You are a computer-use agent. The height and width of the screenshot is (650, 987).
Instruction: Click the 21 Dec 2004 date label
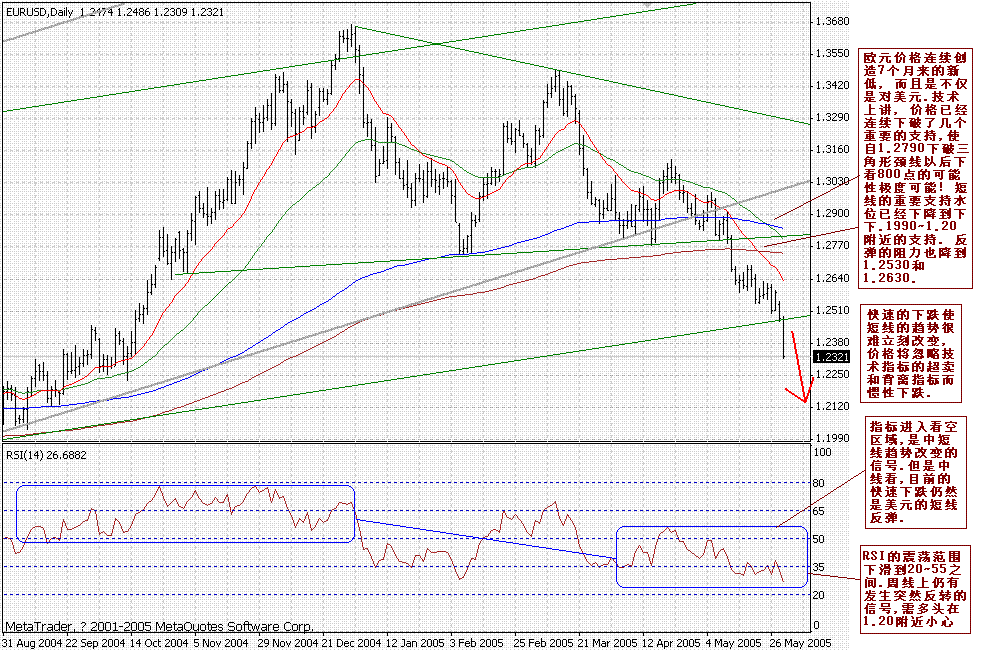pyautogui.click(x=351, y=644)
